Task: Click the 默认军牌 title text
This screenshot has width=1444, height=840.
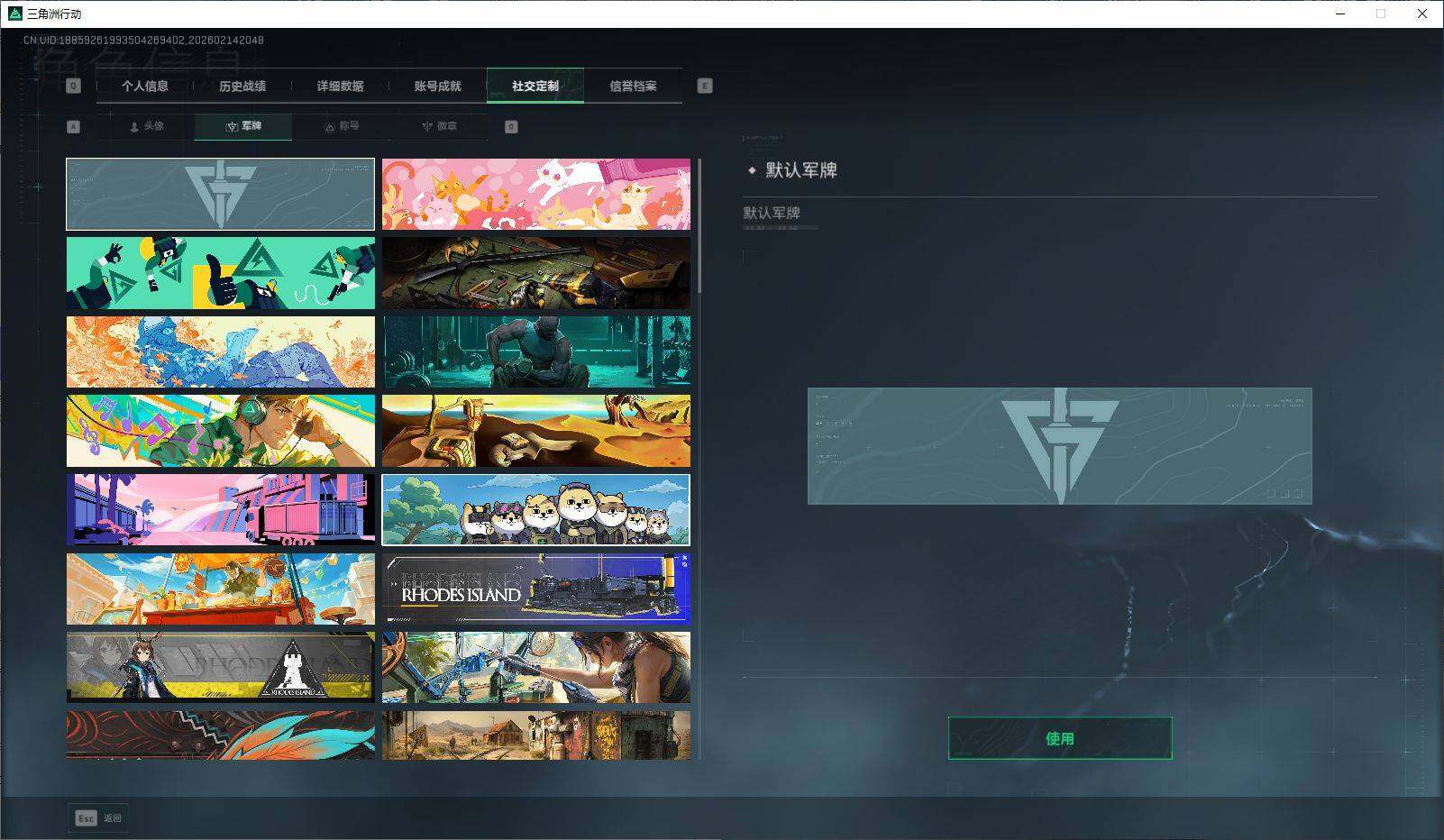Action: click(x=801, y=170)
